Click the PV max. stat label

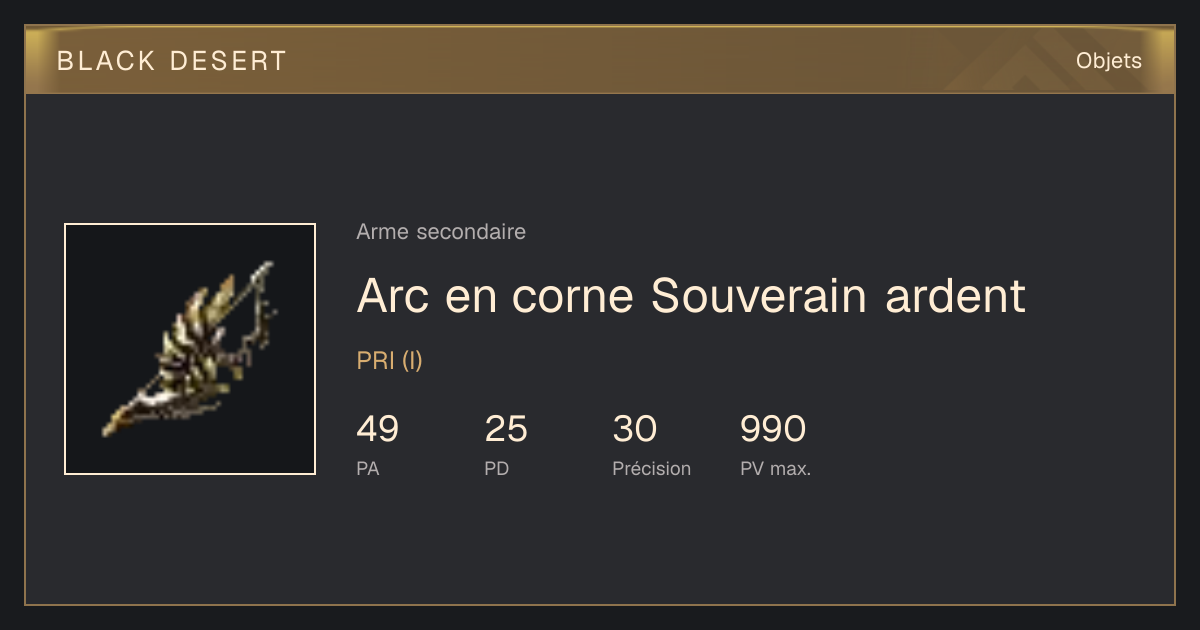pyautogui.click(x=776, y=468)
